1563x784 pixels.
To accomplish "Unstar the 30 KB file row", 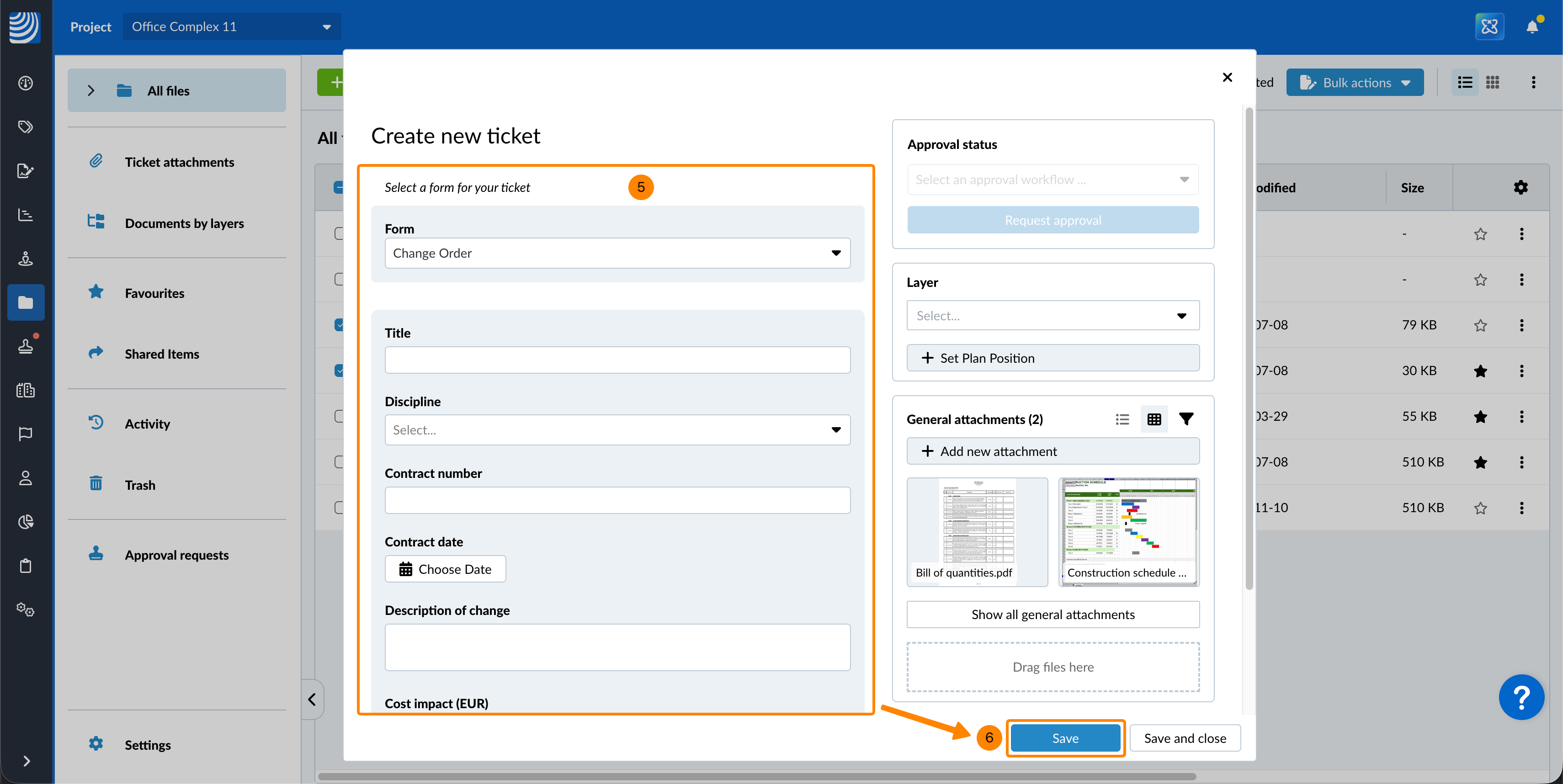I will coord(1480,371).
